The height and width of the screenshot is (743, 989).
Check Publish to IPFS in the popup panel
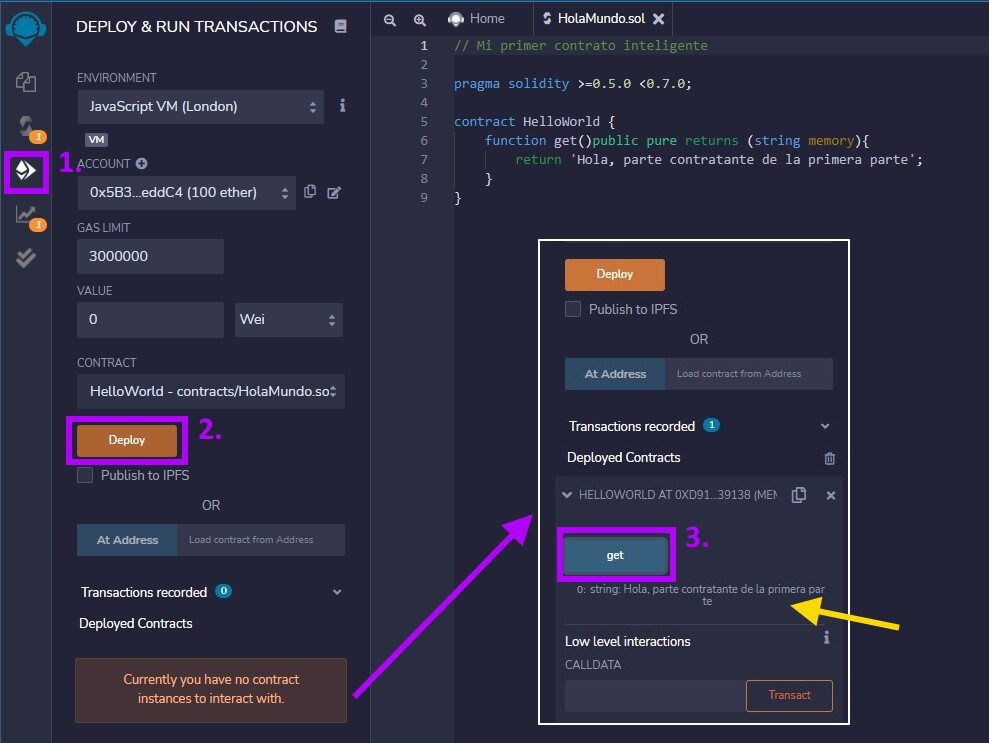coord(573,309)
